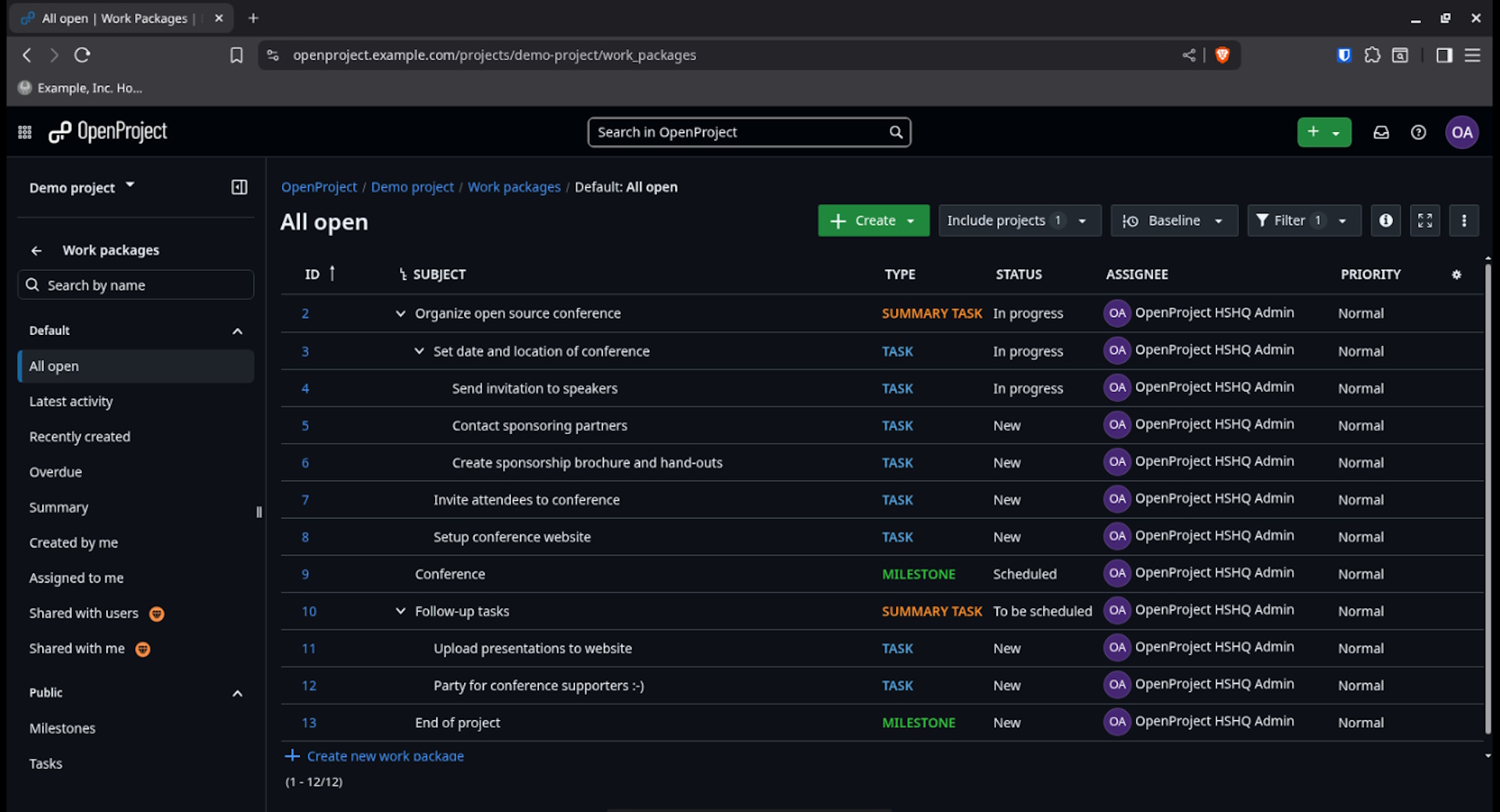Open the notifications inbox icon
The width and height of the screenshot is (1500, 812).
1380,133
